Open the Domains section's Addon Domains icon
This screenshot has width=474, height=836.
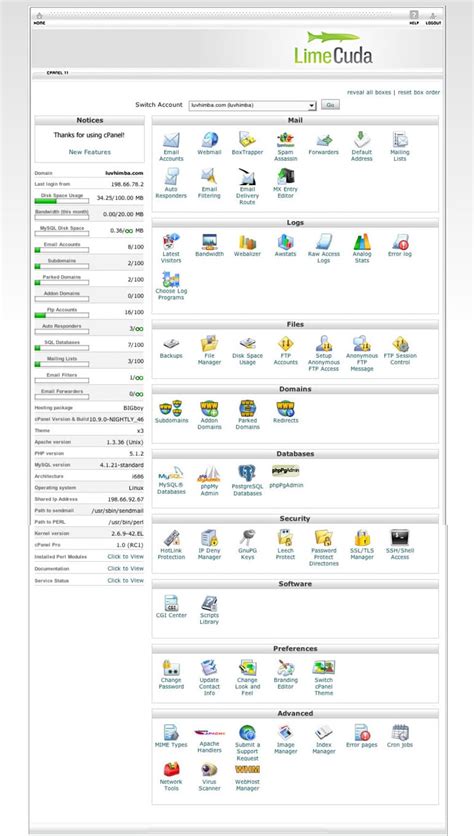pyautogui.click(x=209, y=415)
